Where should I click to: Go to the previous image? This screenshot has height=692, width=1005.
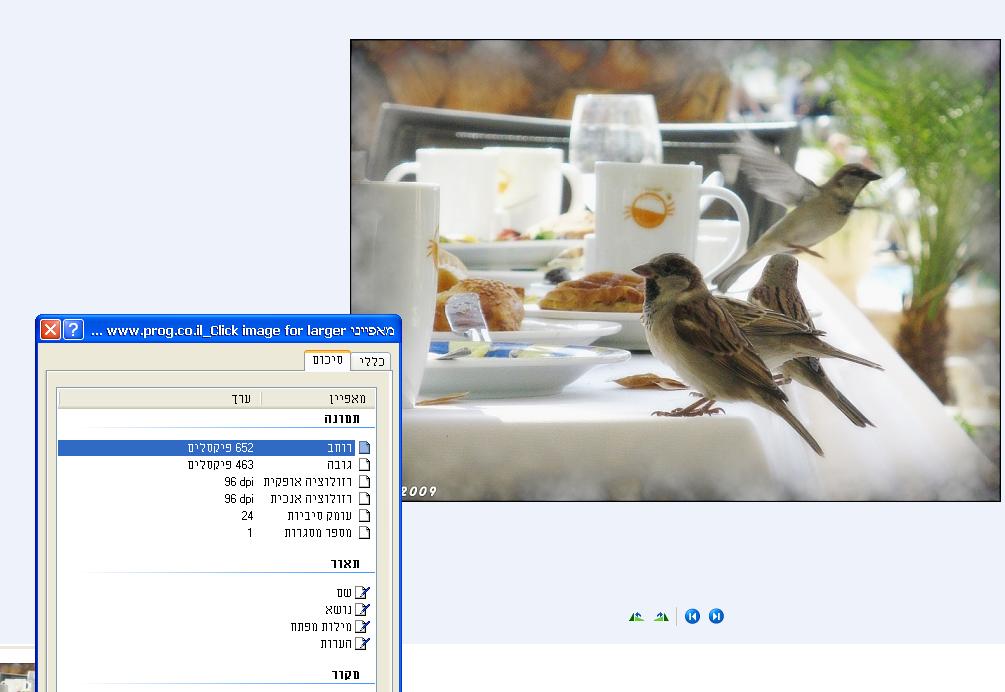coord(692,616)
